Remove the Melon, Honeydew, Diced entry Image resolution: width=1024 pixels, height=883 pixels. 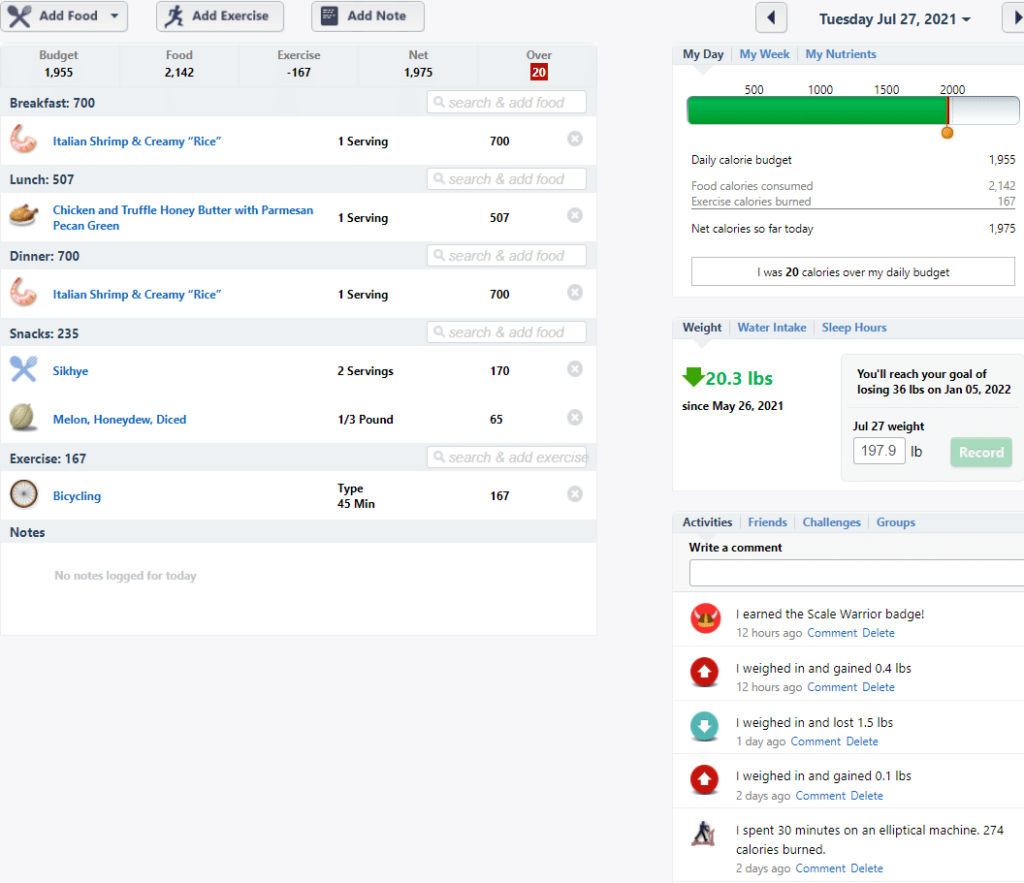pos(575,417)
